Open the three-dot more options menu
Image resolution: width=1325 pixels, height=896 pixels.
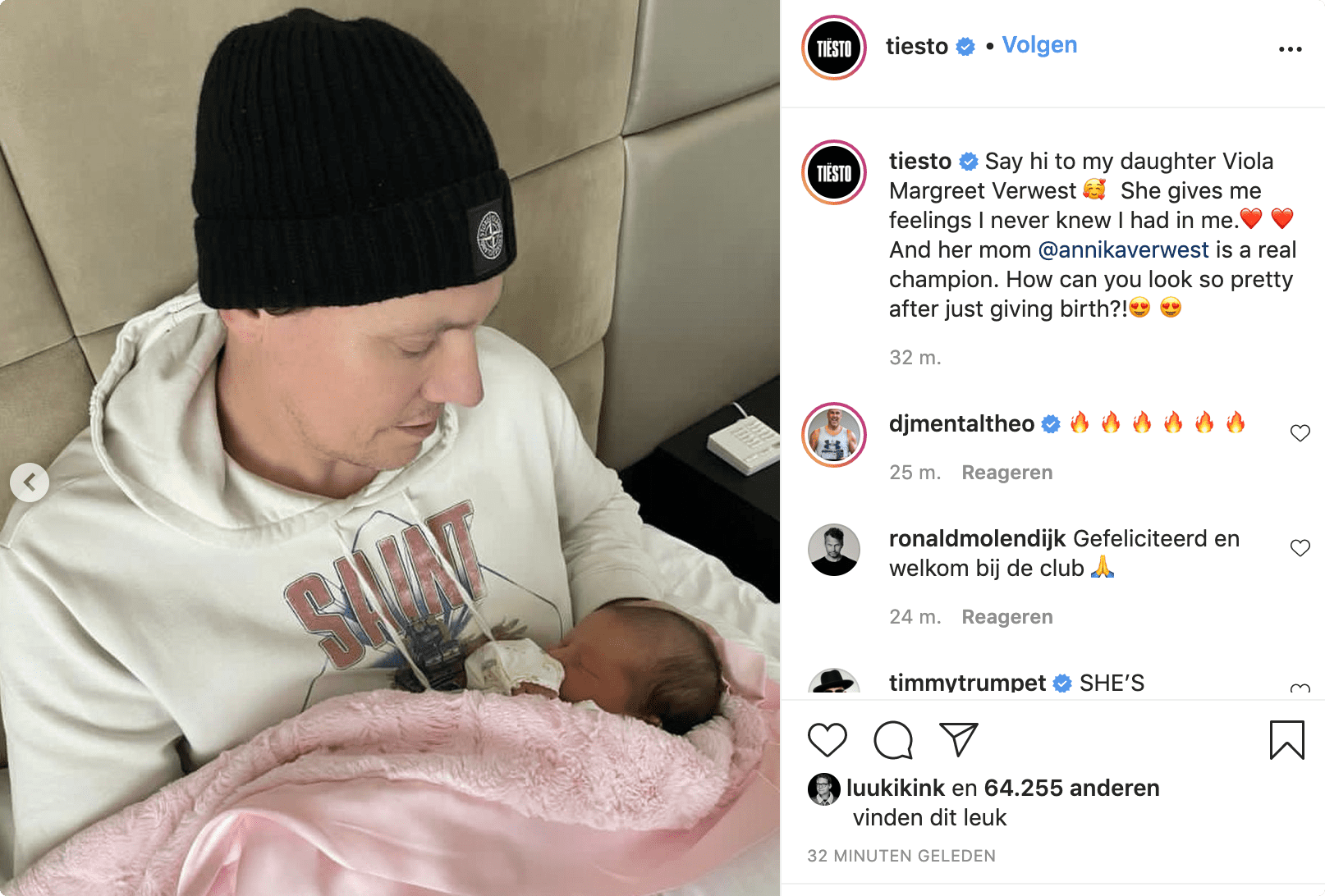pyautogui.click(x=1290, y=49)
